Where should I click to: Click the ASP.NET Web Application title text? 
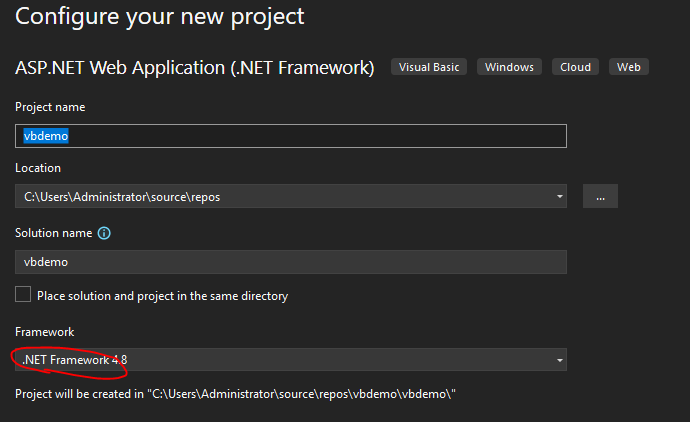click(x=195, y=68)
